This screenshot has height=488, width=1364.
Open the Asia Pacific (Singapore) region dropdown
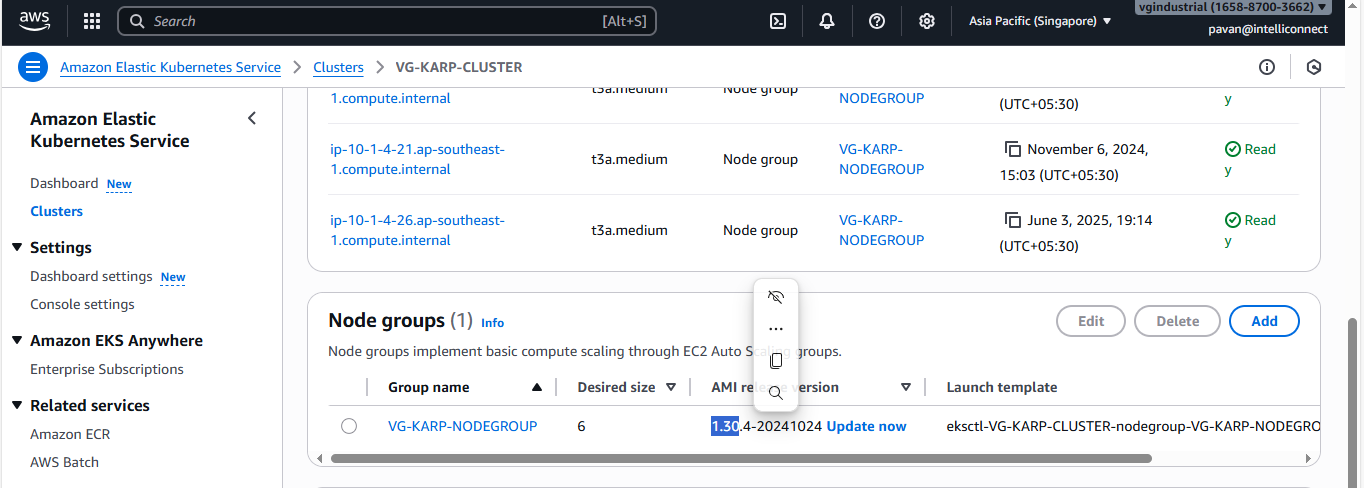click(x=1040, y=21)
